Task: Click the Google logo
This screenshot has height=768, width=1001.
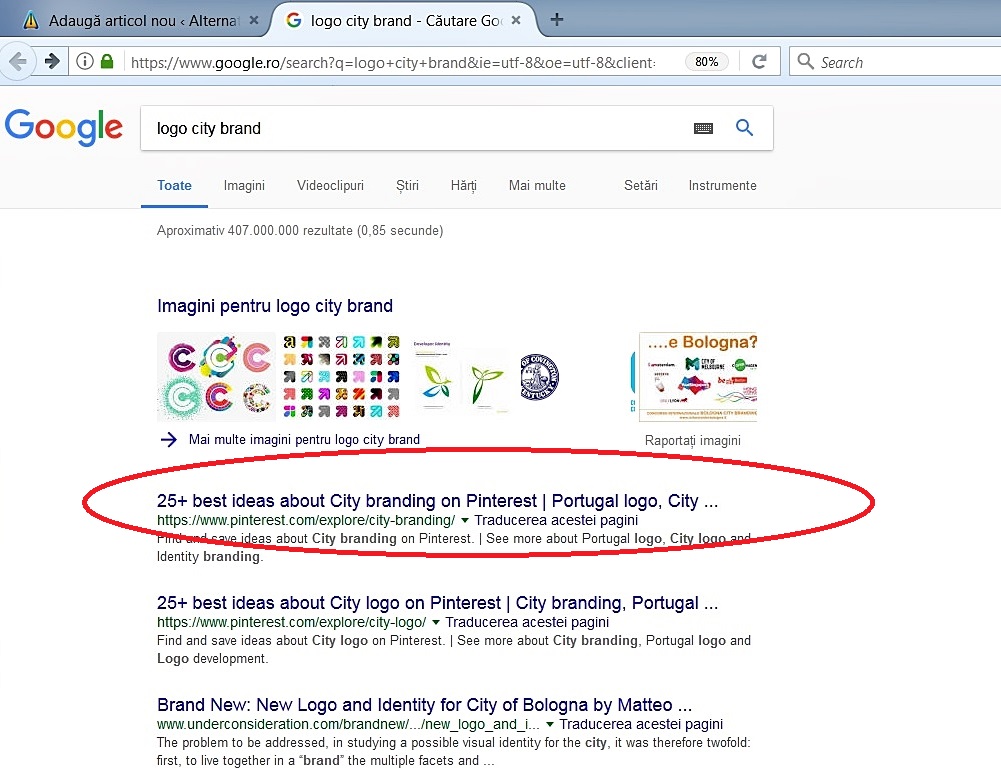Action: [x=64, y=128]
